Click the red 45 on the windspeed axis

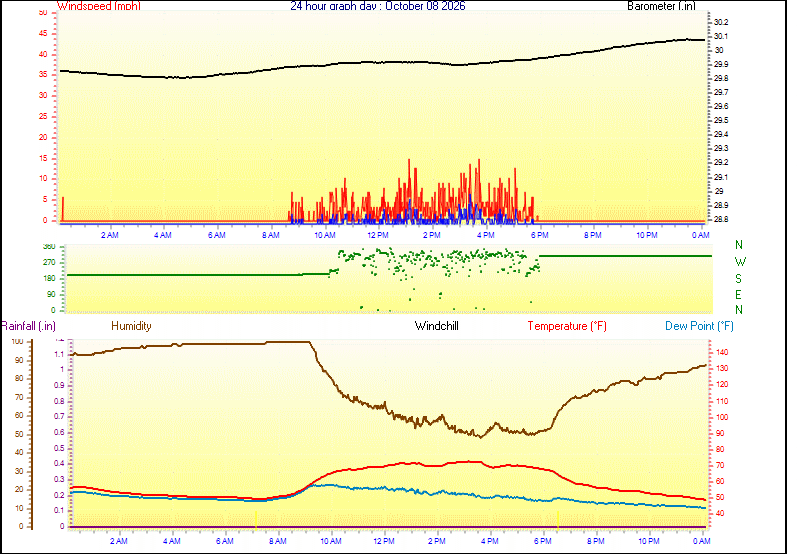coord(43,34)
